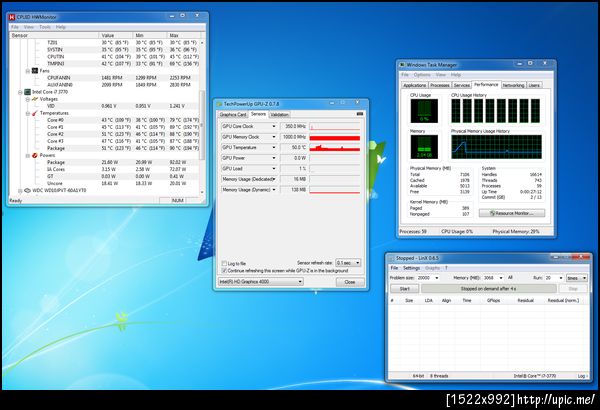Image resolution: width=600 pixels, height=410 pixels.
Task: Click the Windows Task Manager title icon
Action: [x=402, y=65]
